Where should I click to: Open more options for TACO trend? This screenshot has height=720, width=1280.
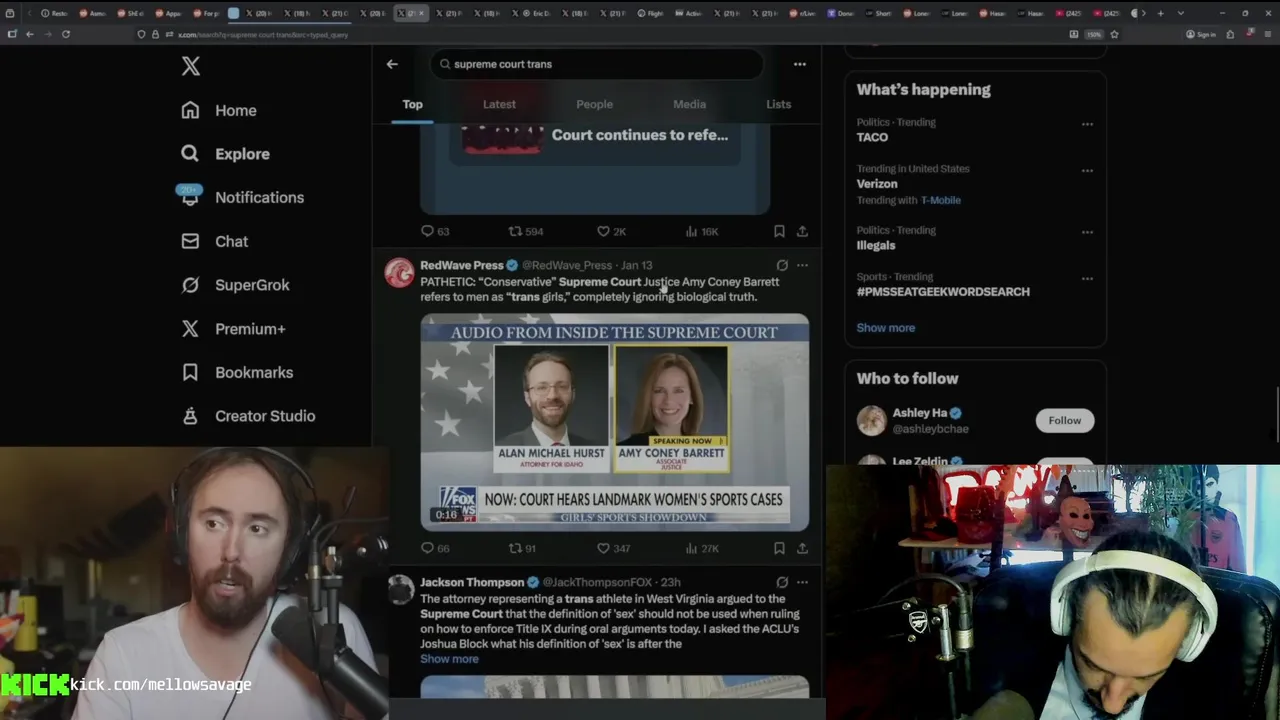pos(1087,124)
